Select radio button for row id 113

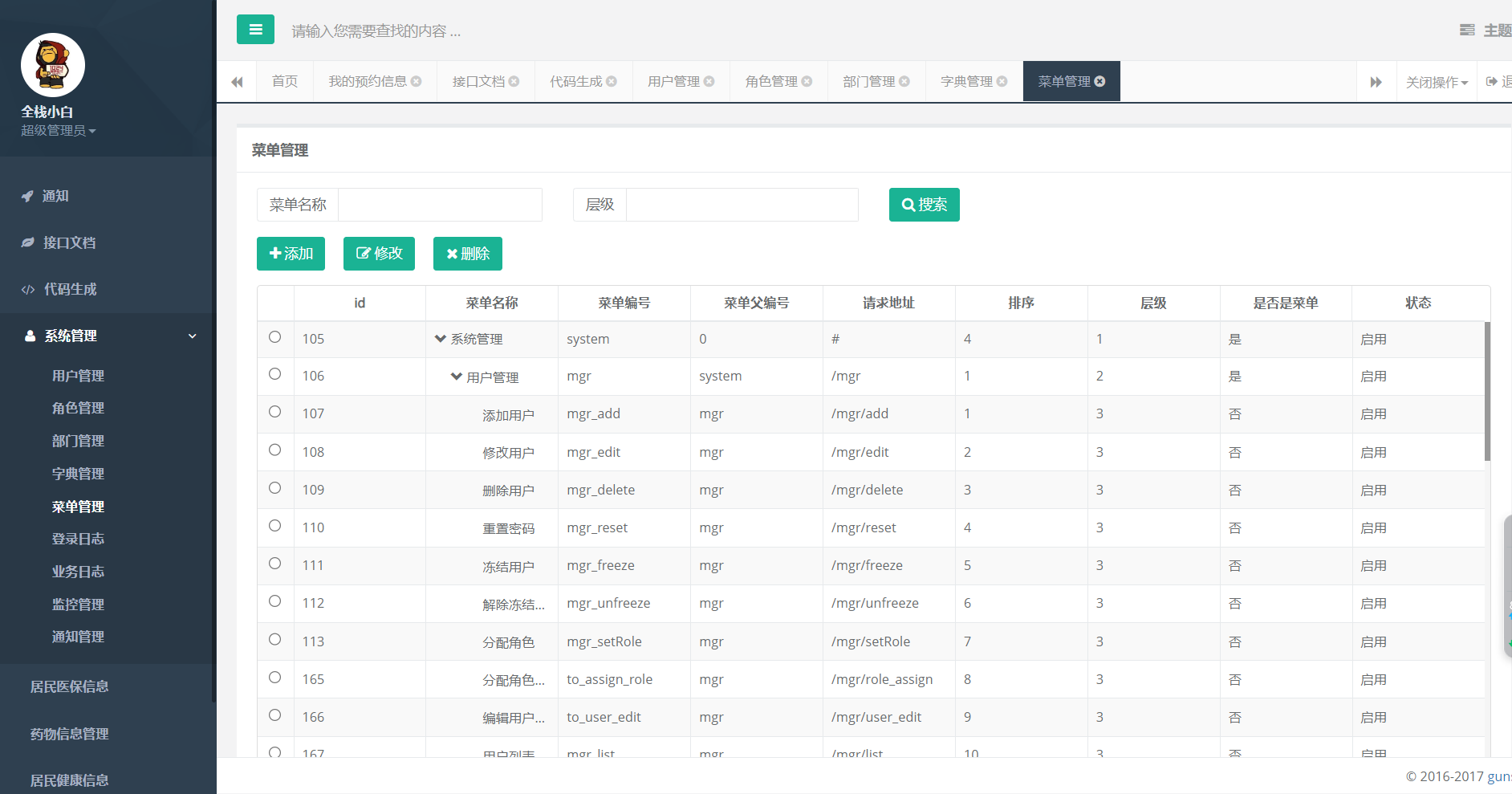point(275,640)
